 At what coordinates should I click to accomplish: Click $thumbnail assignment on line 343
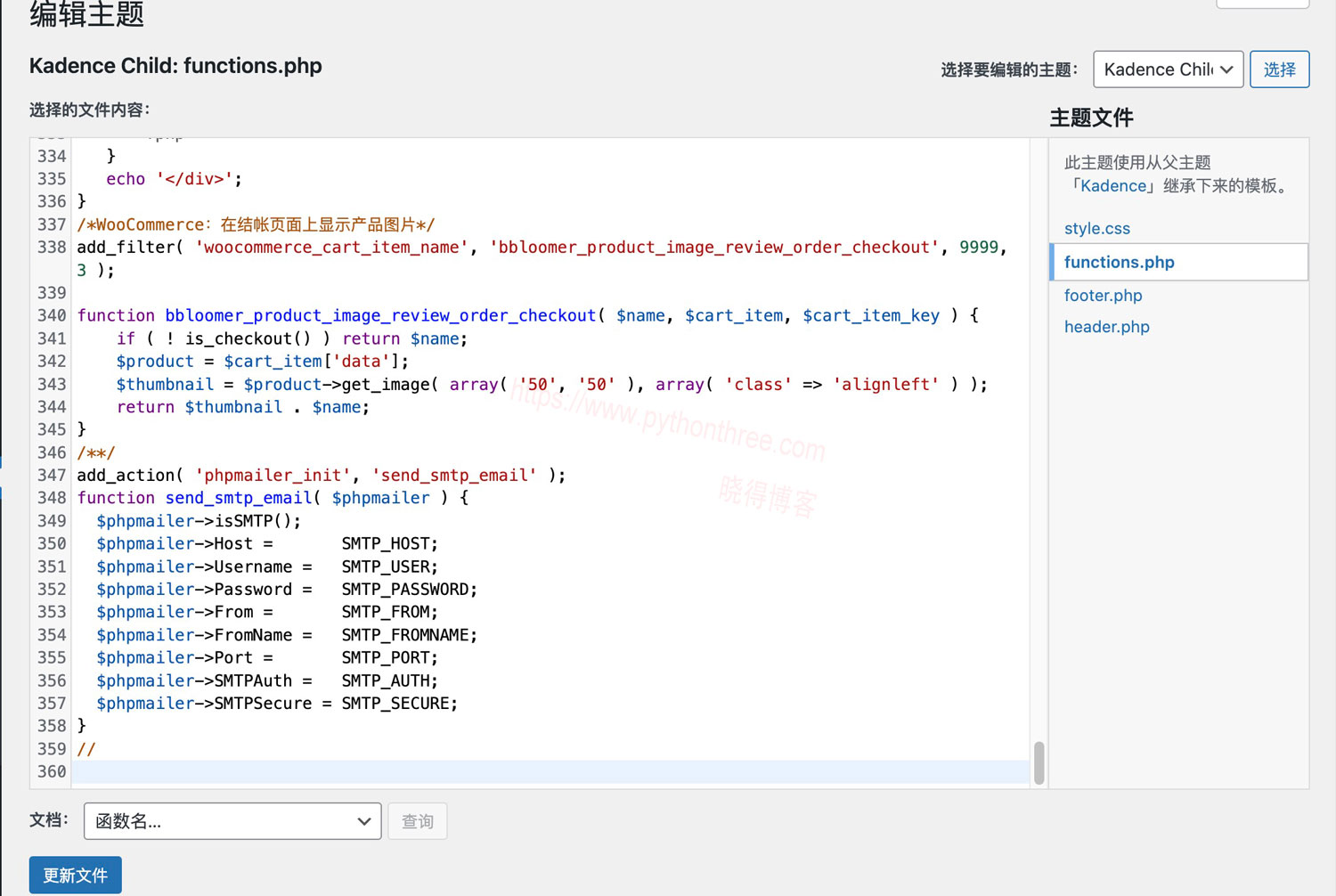click(x=165, y=384)
